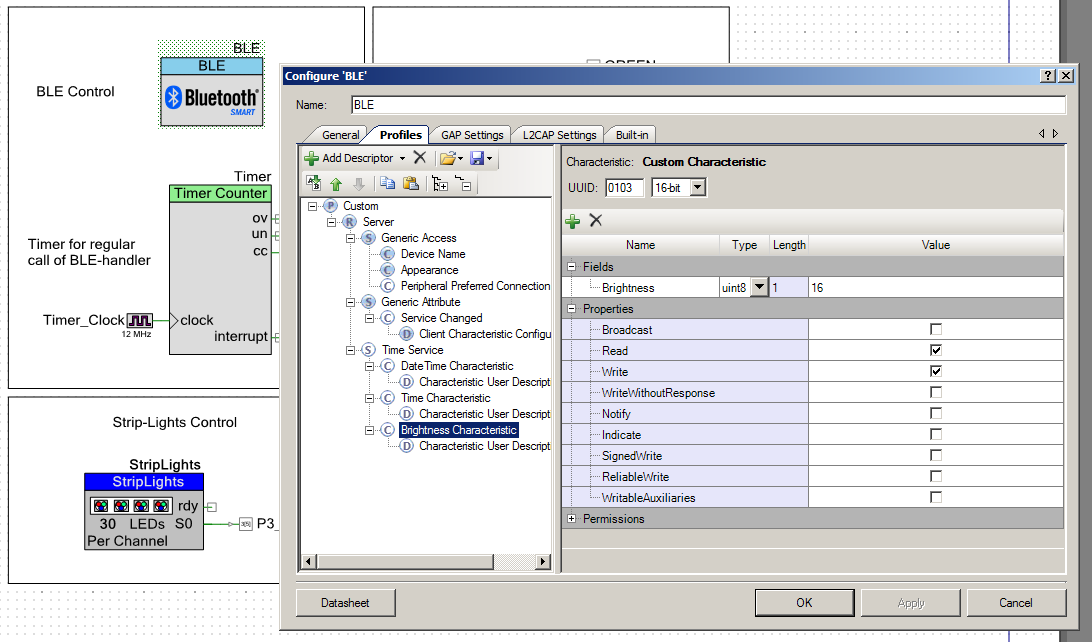Move selected item up with green arrow
Viewport: 1092px width, 642px height.
336,184
